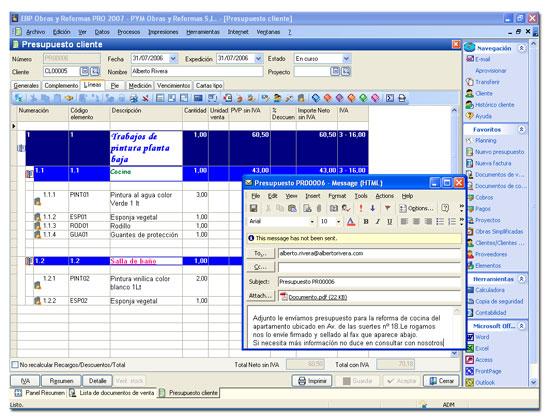
Task: Click the Bold formatting icon in the message
Action: (x=366, y=222)
